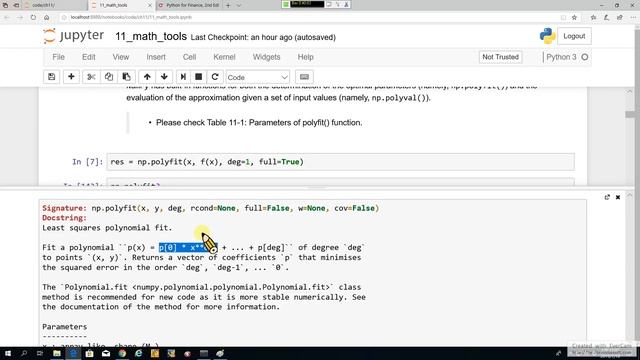Save notebook with the floppy disk icon

tap(51, 77)
